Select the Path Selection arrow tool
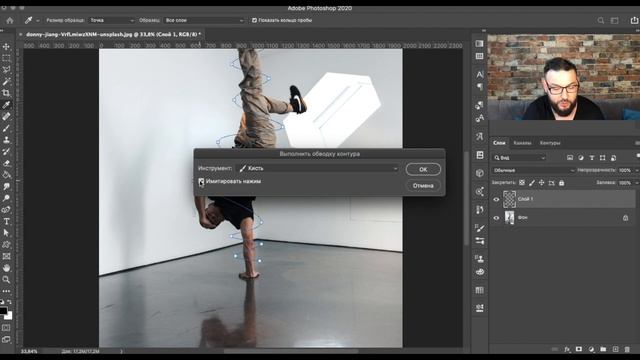Screen dimensions: 640x360 pos(6,233)
